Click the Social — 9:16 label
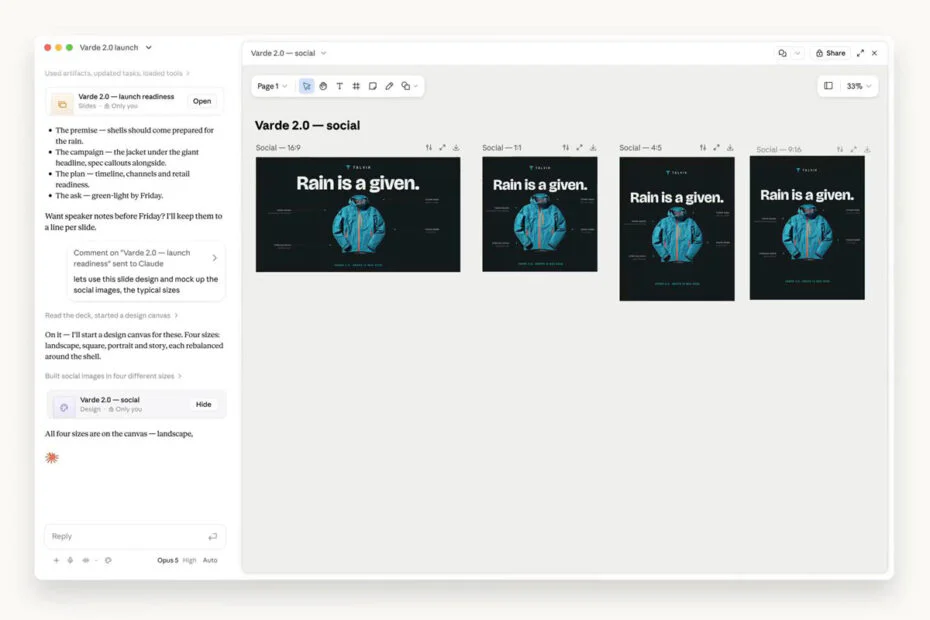This screenshot has height=620, width=930. pos(779,149)
